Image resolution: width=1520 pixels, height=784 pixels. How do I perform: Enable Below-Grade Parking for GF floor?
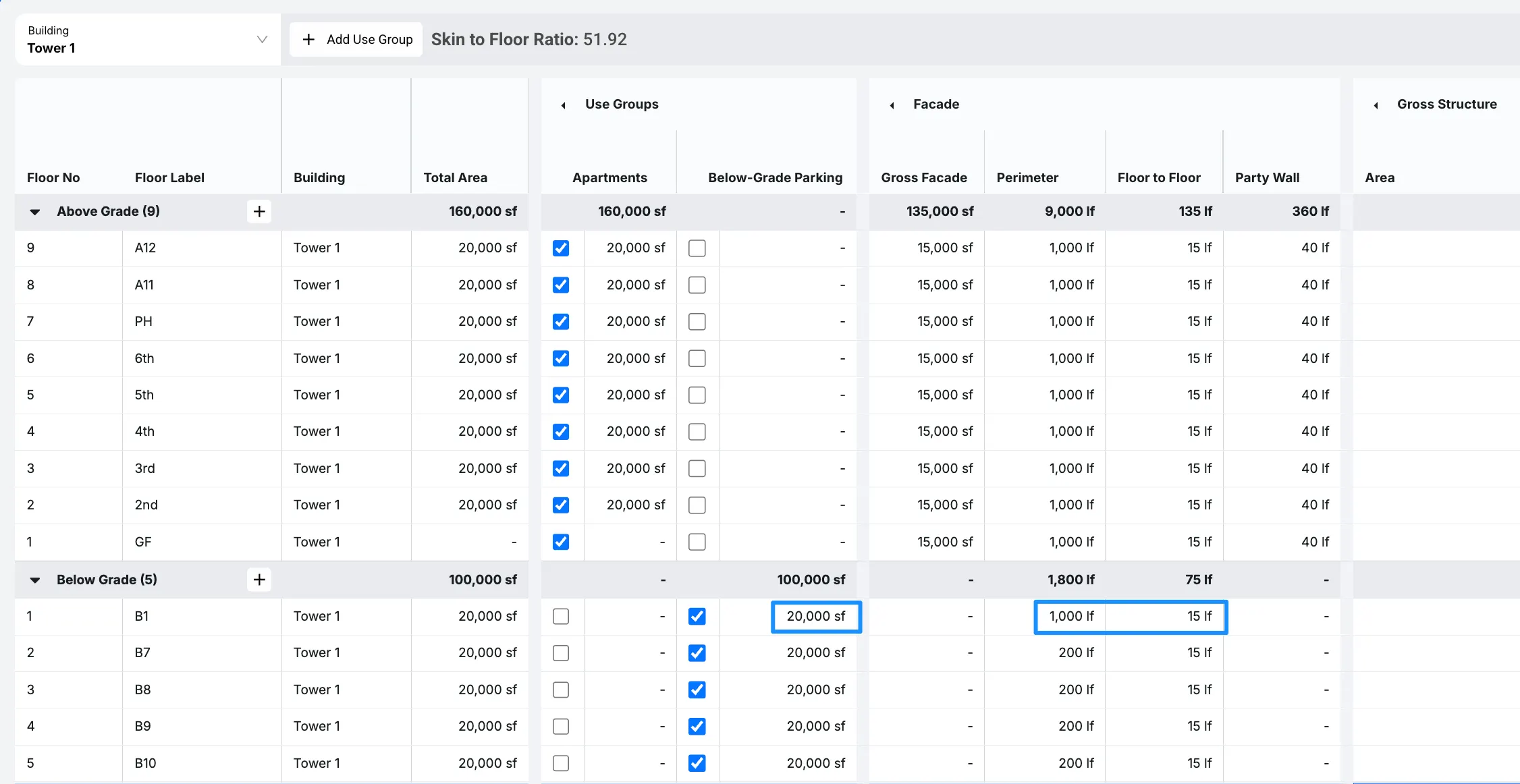pyautogui.click(x=697, y=542)
